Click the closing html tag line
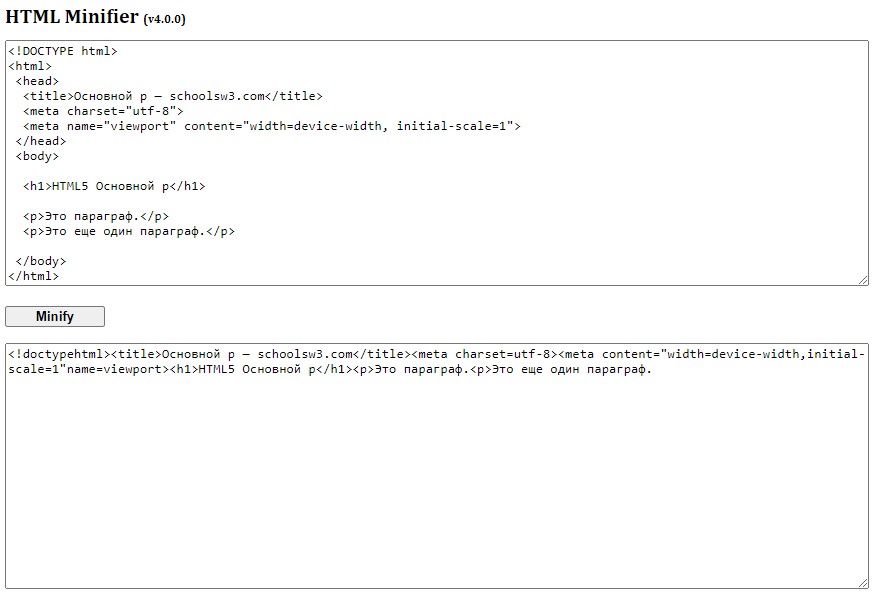This screenshot has width=874, height=598. tap(34, 276)
